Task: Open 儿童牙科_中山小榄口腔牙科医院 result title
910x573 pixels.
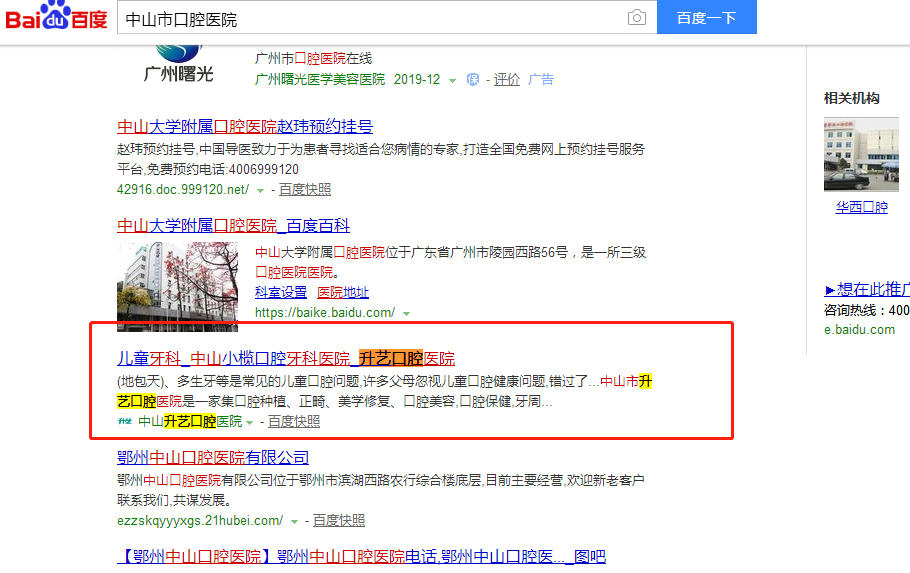Action: pos(286,358)
